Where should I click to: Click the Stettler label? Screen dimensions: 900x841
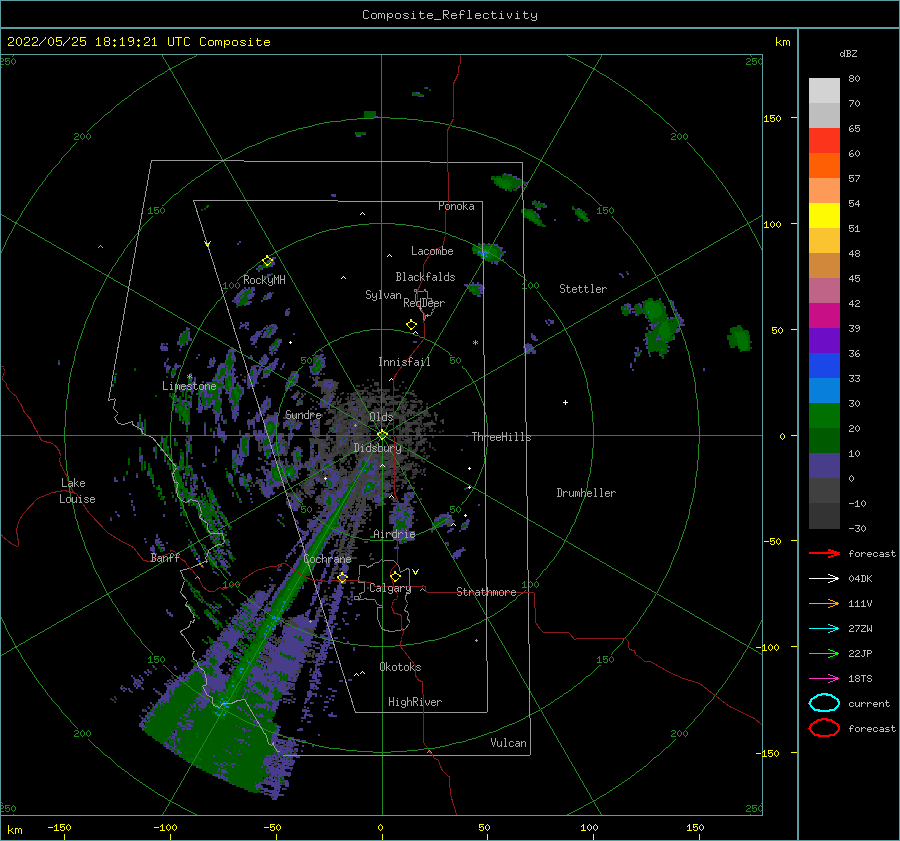583,289
